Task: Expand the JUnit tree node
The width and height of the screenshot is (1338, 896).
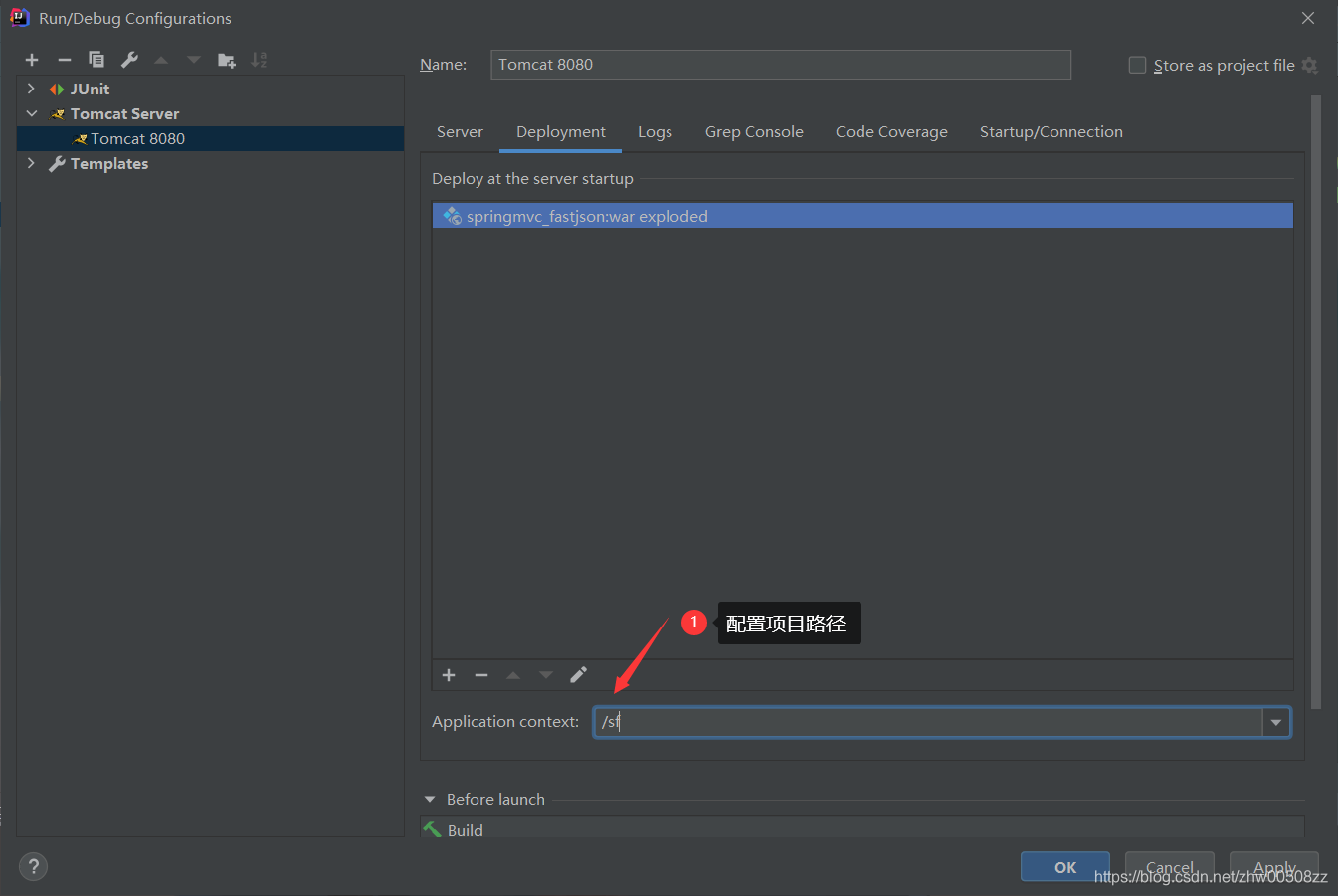Action: 31,89
